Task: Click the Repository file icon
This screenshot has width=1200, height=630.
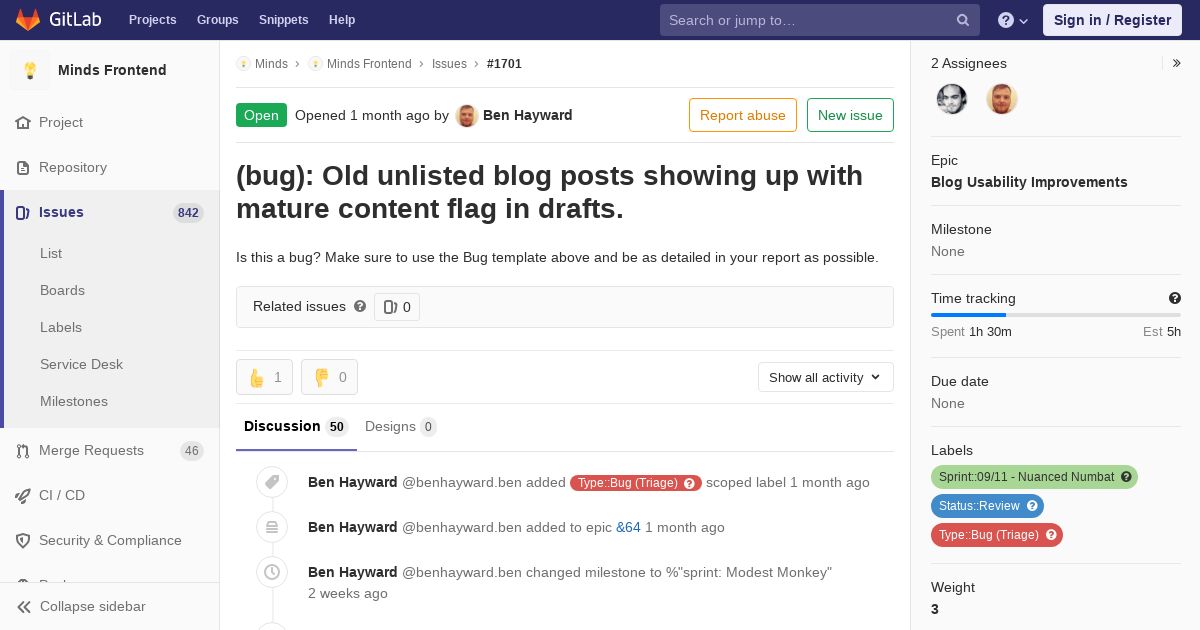Action: click(23, 167)
